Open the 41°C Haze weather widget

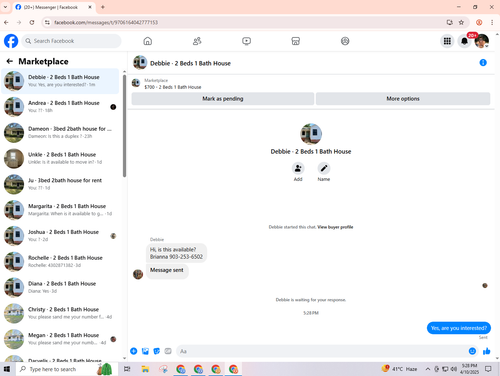point(400,369)
